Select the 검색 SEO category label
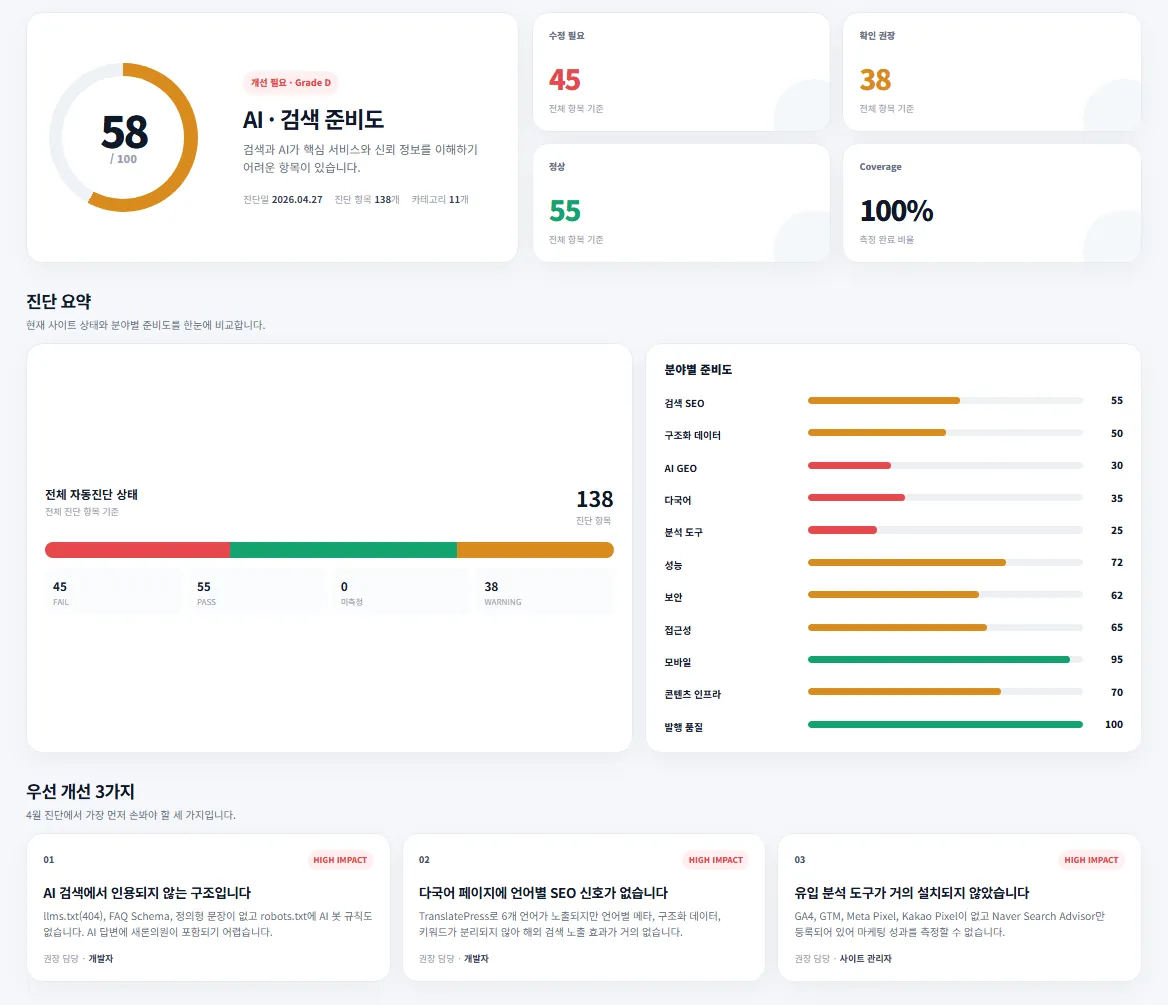 click(x=684, y=403)
